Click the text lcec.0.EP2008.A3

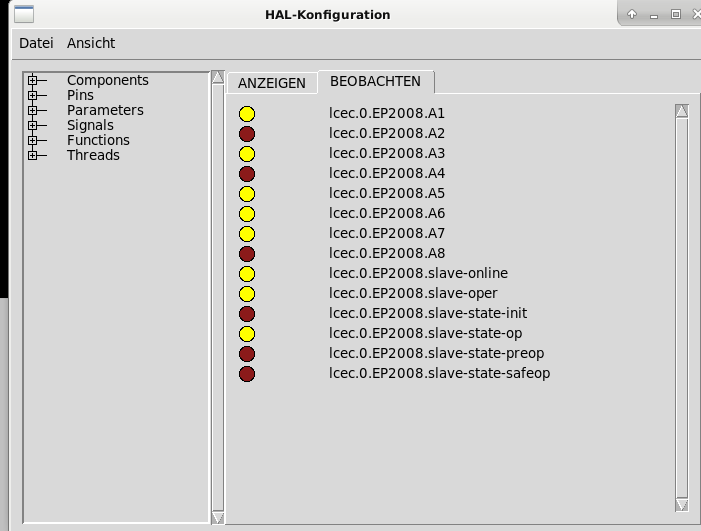(x=387, y=153)
